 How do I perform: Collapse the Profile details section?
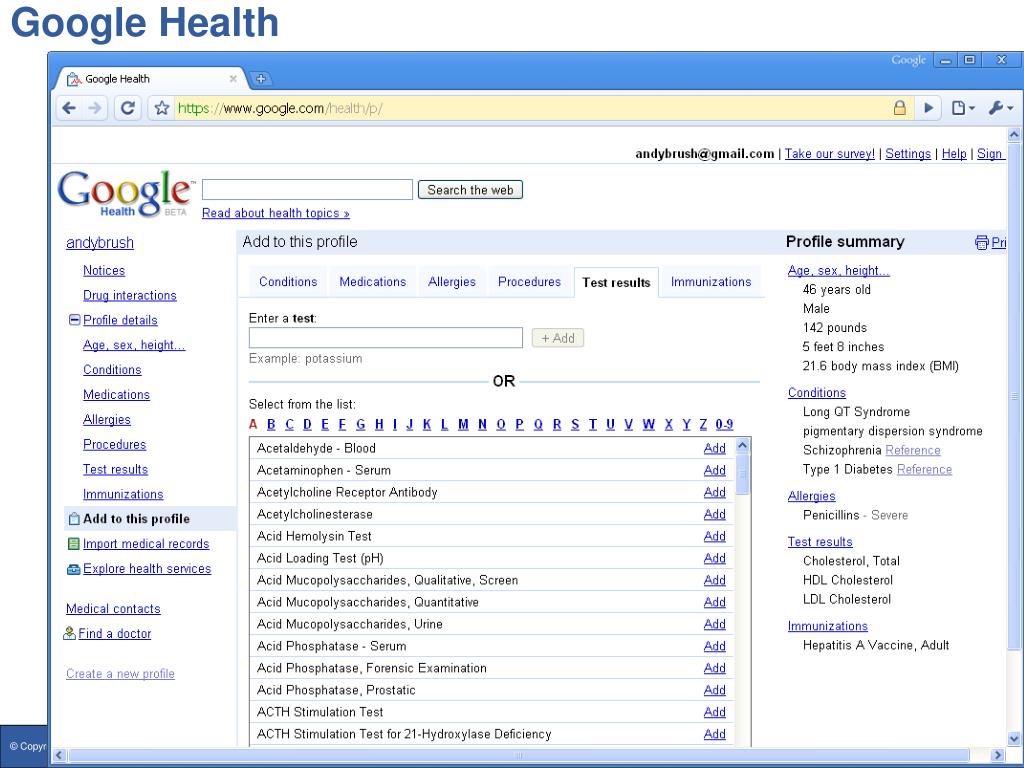[x=74, y=320]
